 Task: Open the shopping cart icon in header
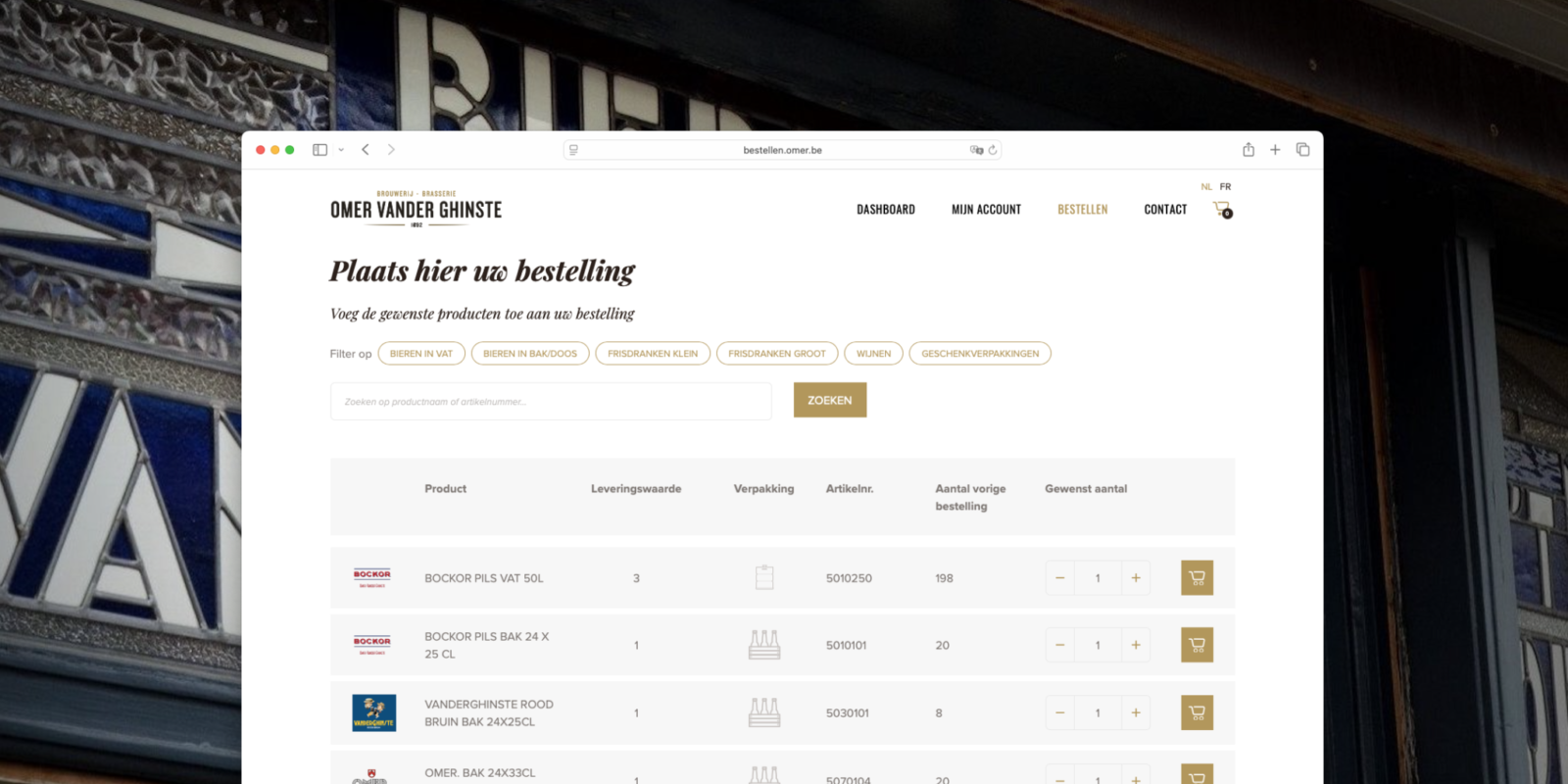1223,210
